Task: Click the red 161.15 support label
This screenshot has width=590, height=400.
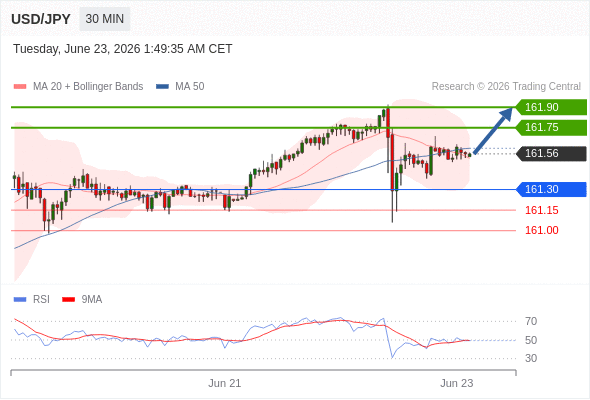Action: click(x=541, y=210)
